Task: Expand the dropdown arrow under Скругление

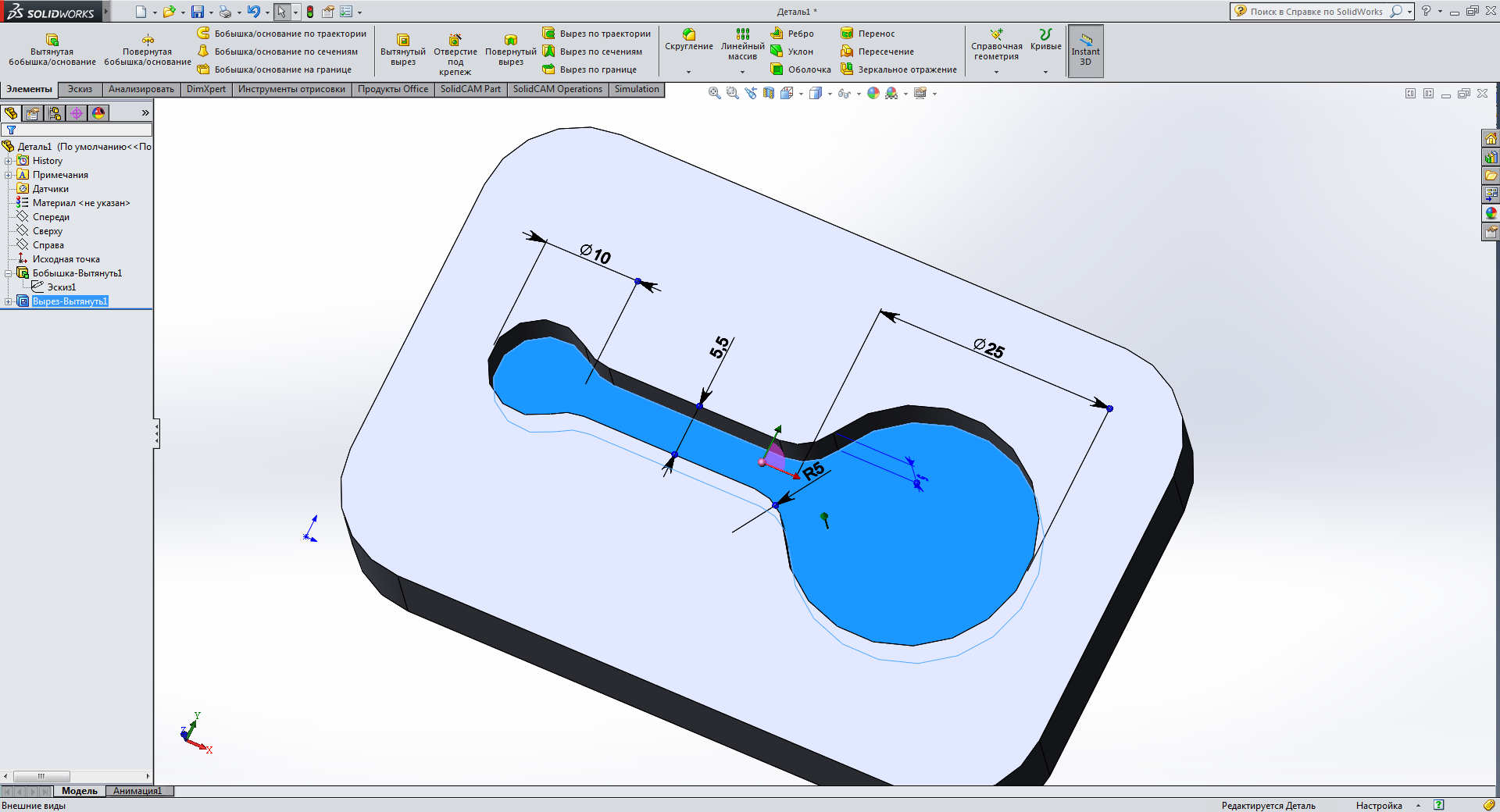Action: point(688,72)
